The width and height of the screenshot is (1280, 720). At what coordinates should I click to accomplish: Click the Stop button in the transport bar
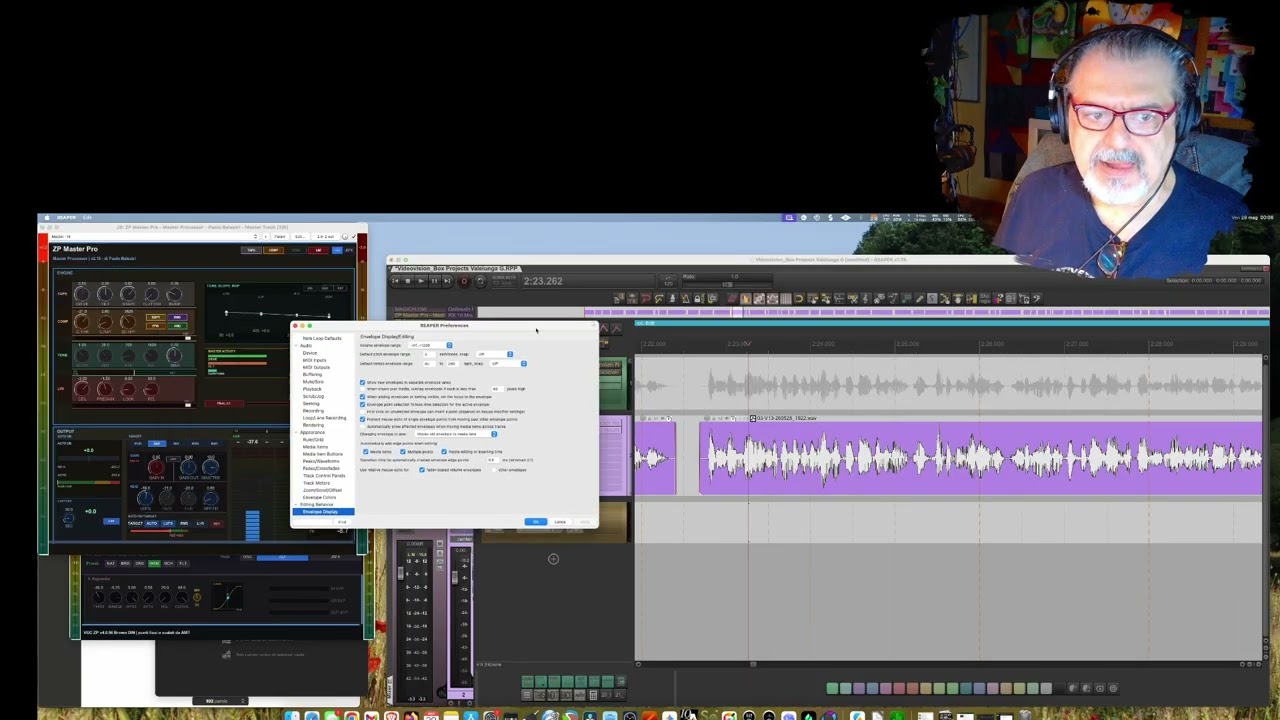click(x=408, y=281)
